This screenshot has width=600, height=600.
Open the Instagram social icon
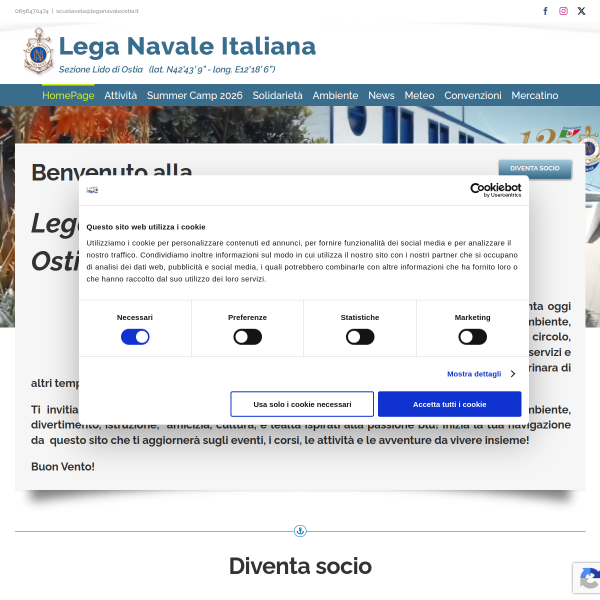563,11
